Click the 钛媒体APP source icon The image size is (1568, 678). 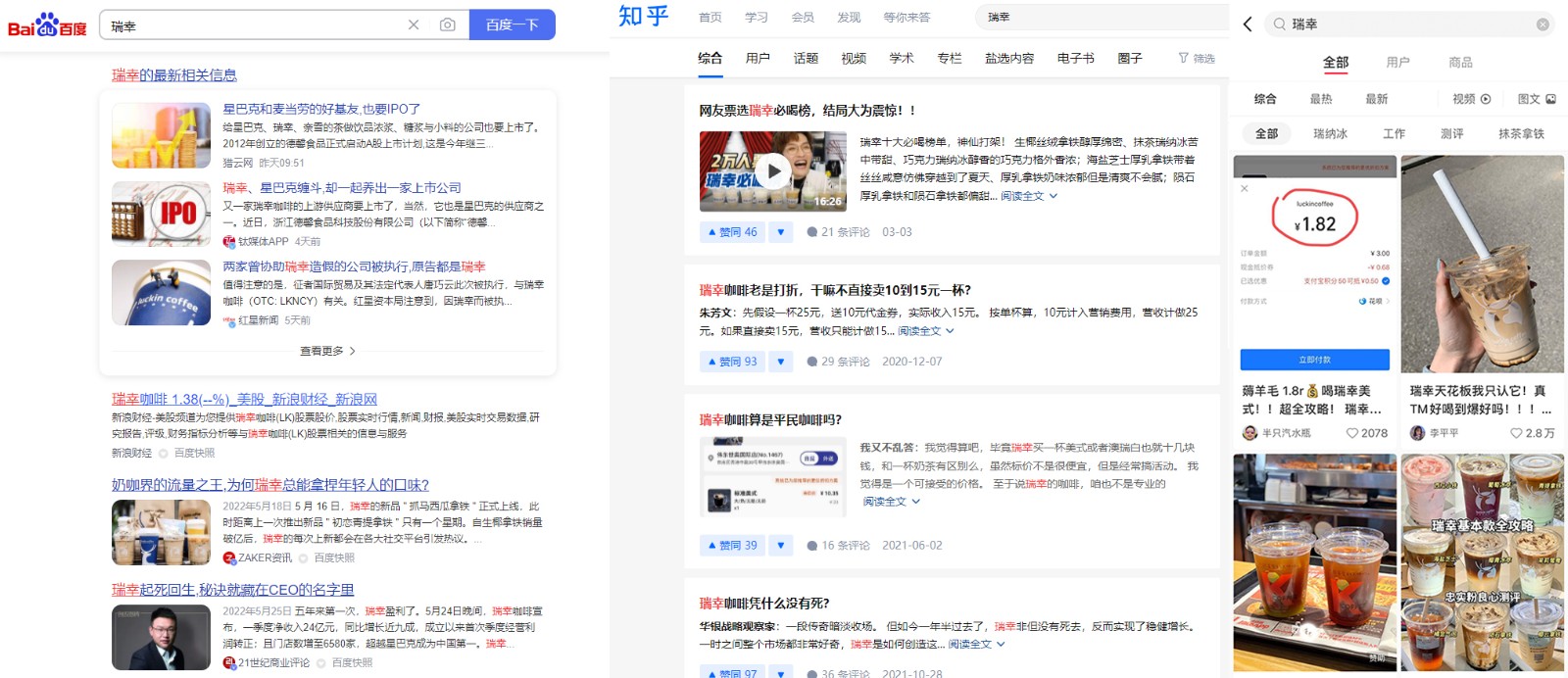[229, 241]
